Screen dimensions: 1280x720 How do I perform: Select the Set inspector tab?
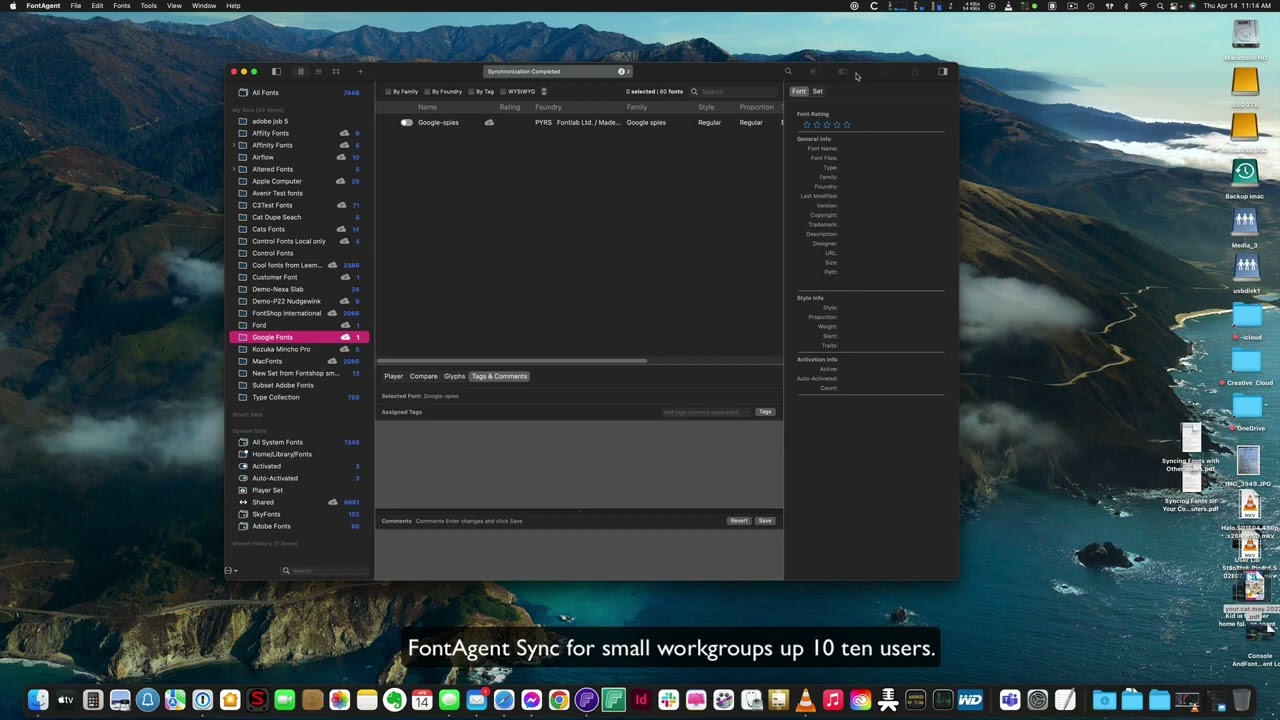[818, 91]
